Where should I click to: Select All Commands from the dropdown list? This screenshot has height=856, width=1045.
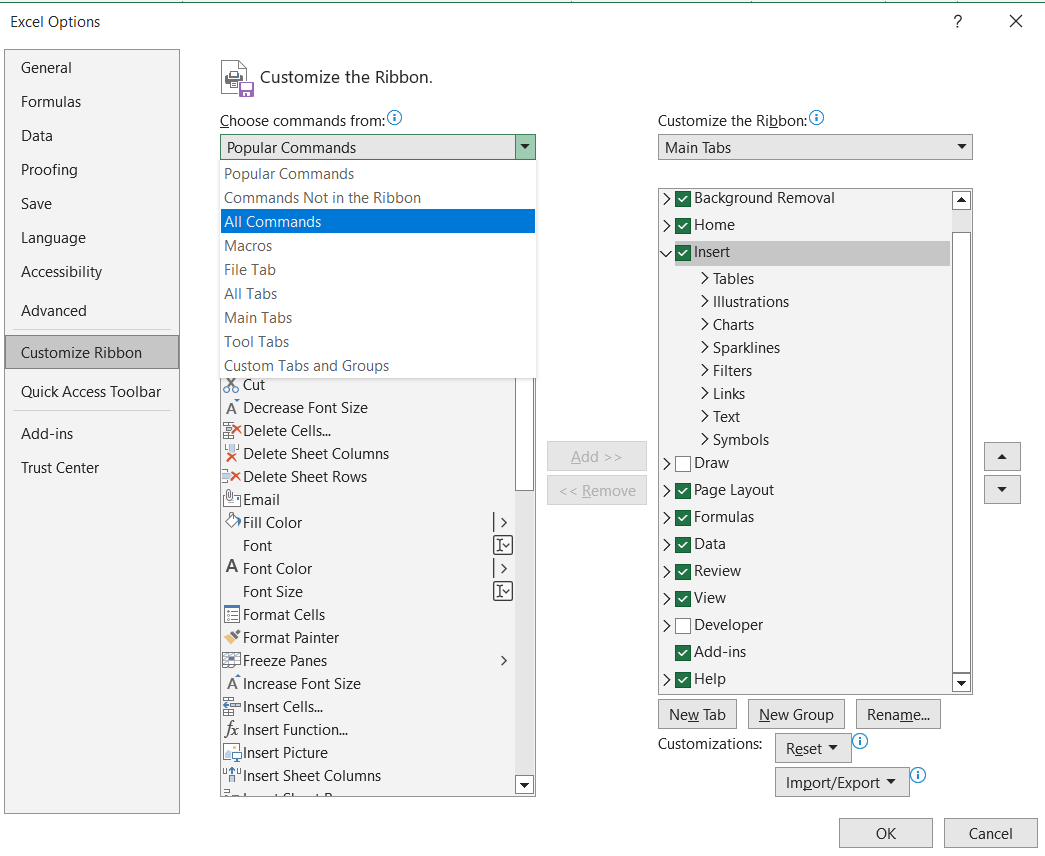click(378, 221)
